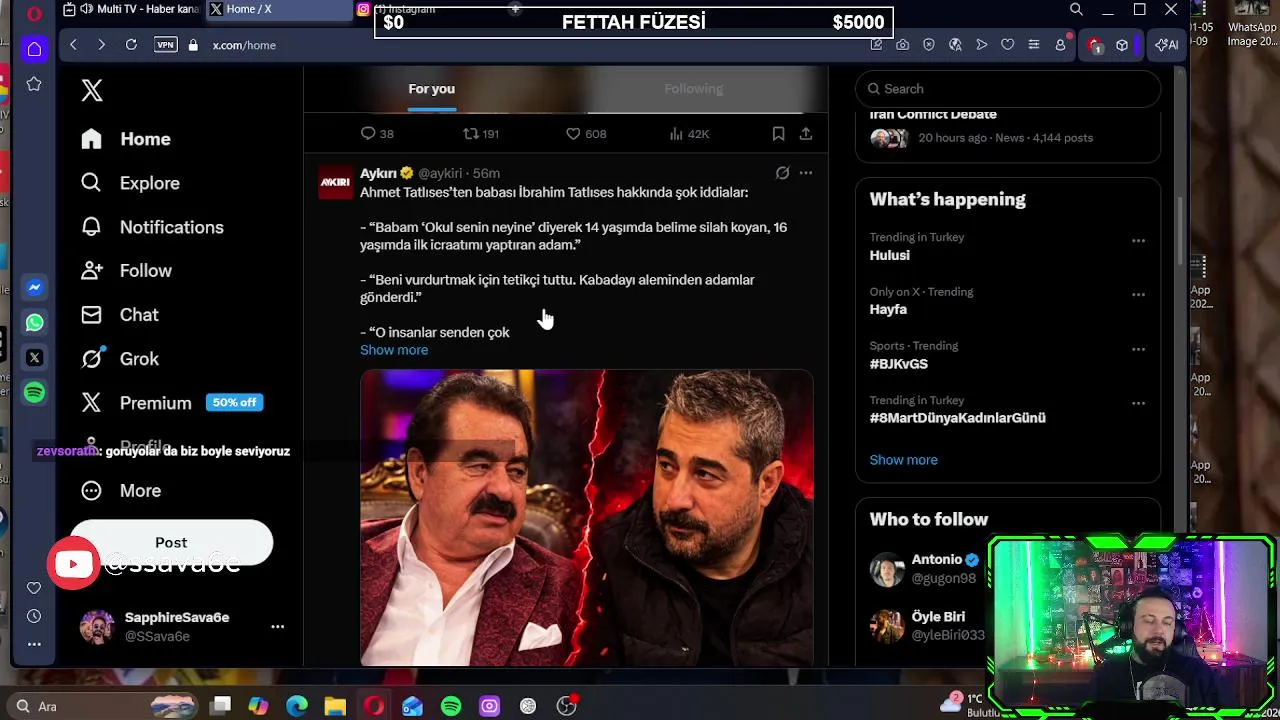The height and width of the screenshot is (720, 1280).
Task: Open the Tatlıses photo in the tweet
Action: coord(587,518)
